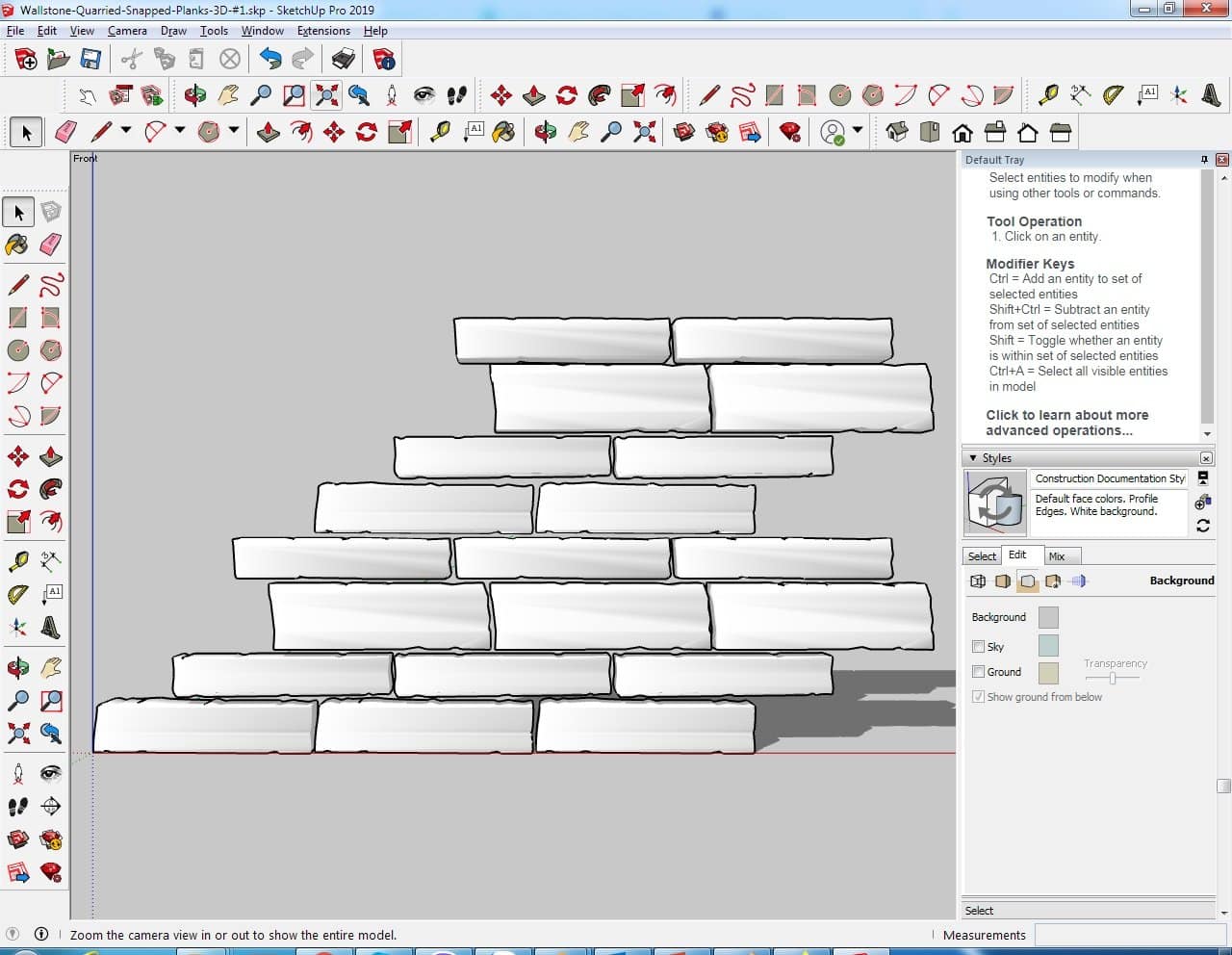Image resolution: width=1232 pixels, height=955 pixels.
Task: Enable the Ground checkbox
Action: point(979,672)
